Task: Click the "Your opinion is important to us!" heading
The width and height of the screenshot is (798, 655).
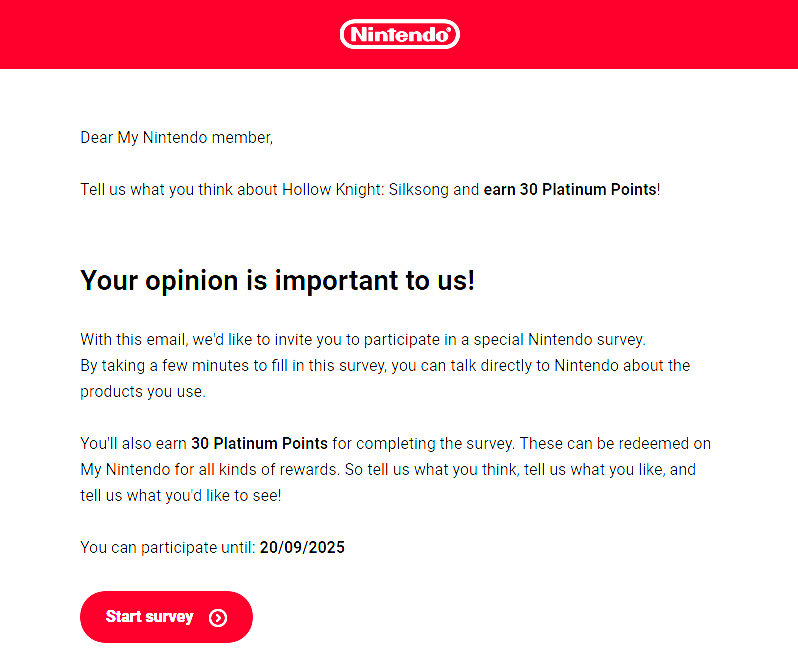Action: point(277,281)
